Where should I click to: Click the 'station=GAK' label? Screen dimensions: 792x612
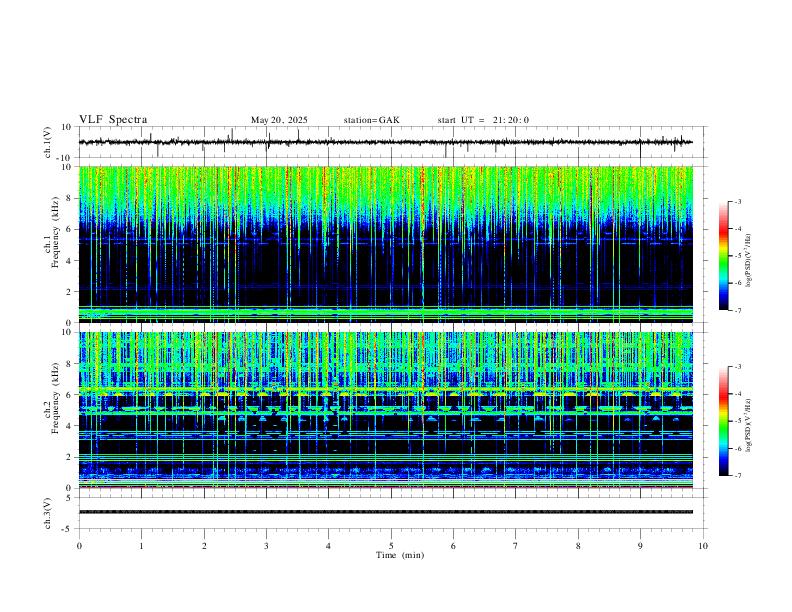click(x=371, y=120)
